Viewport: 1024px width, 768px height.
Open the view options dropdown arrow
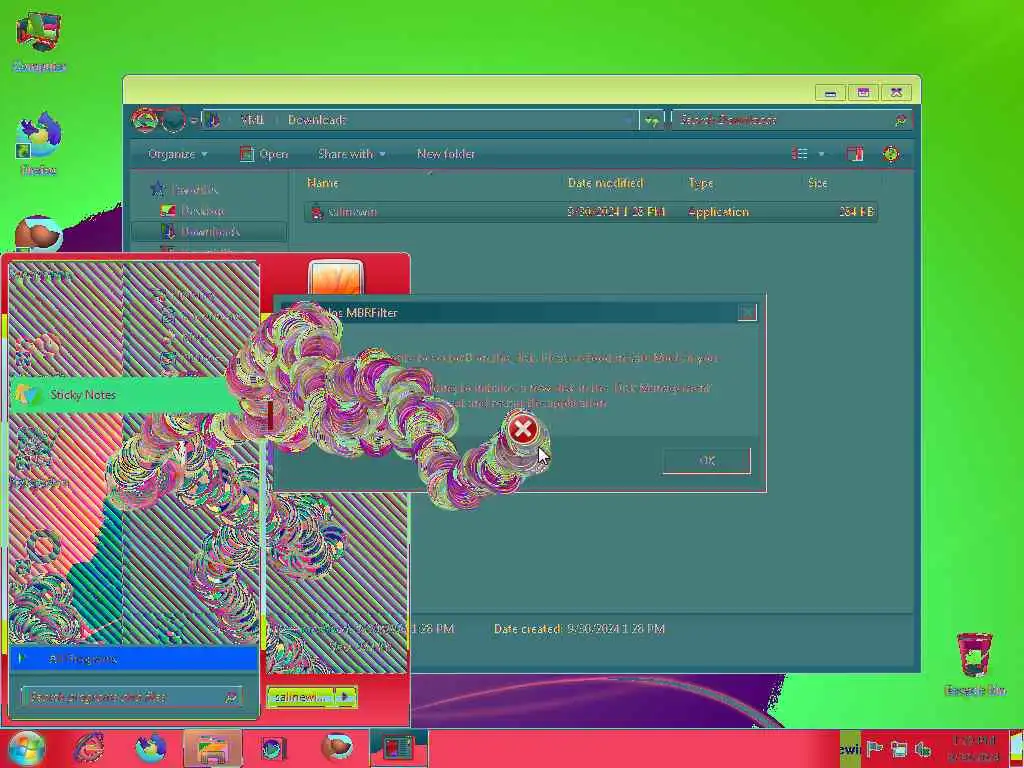[x=821, y=154]
